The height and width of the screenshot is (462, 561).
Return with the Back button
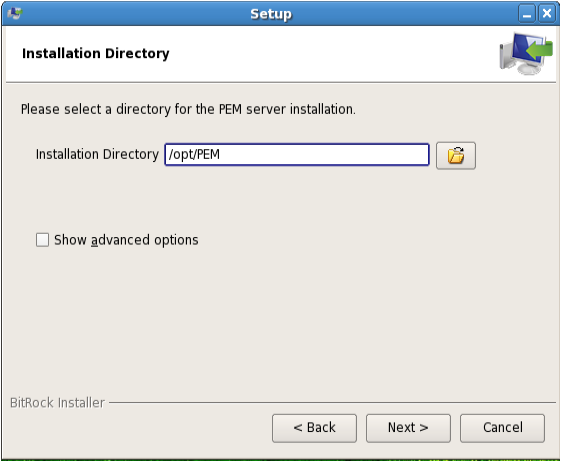pos(314,428)
